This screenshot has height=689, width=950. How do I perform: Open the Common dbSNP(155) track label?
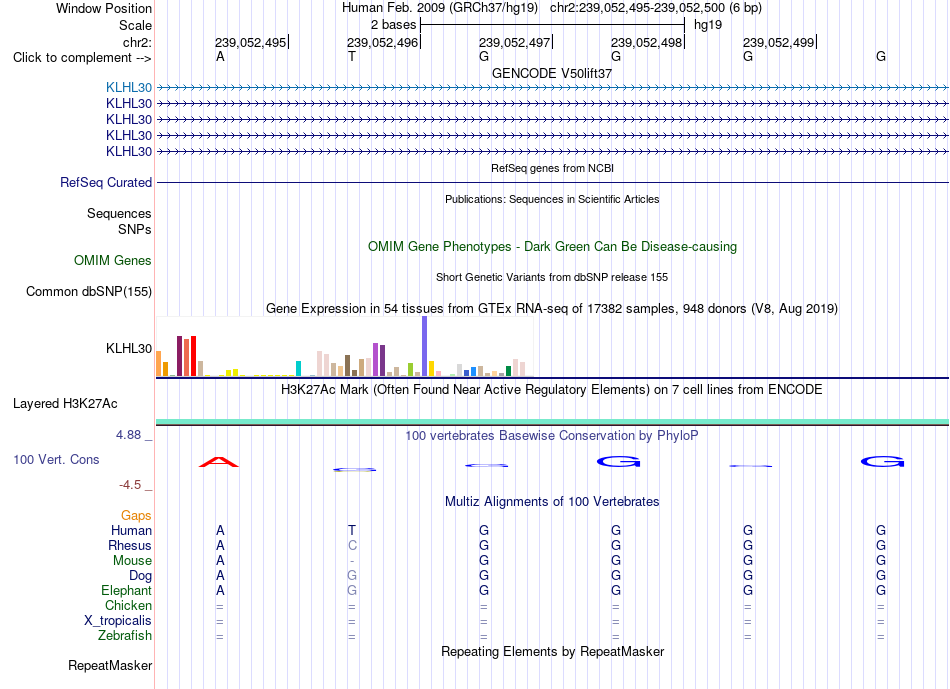[x=89, y=291]
